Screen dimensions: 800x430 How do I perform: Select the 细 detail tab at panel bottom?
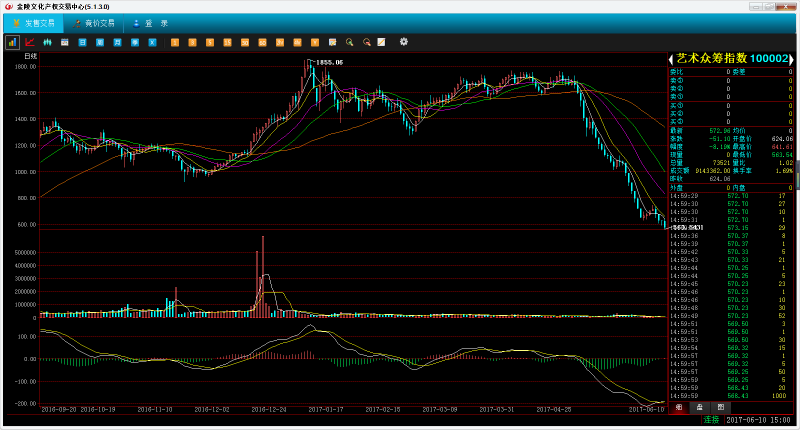tap(679, 407)
